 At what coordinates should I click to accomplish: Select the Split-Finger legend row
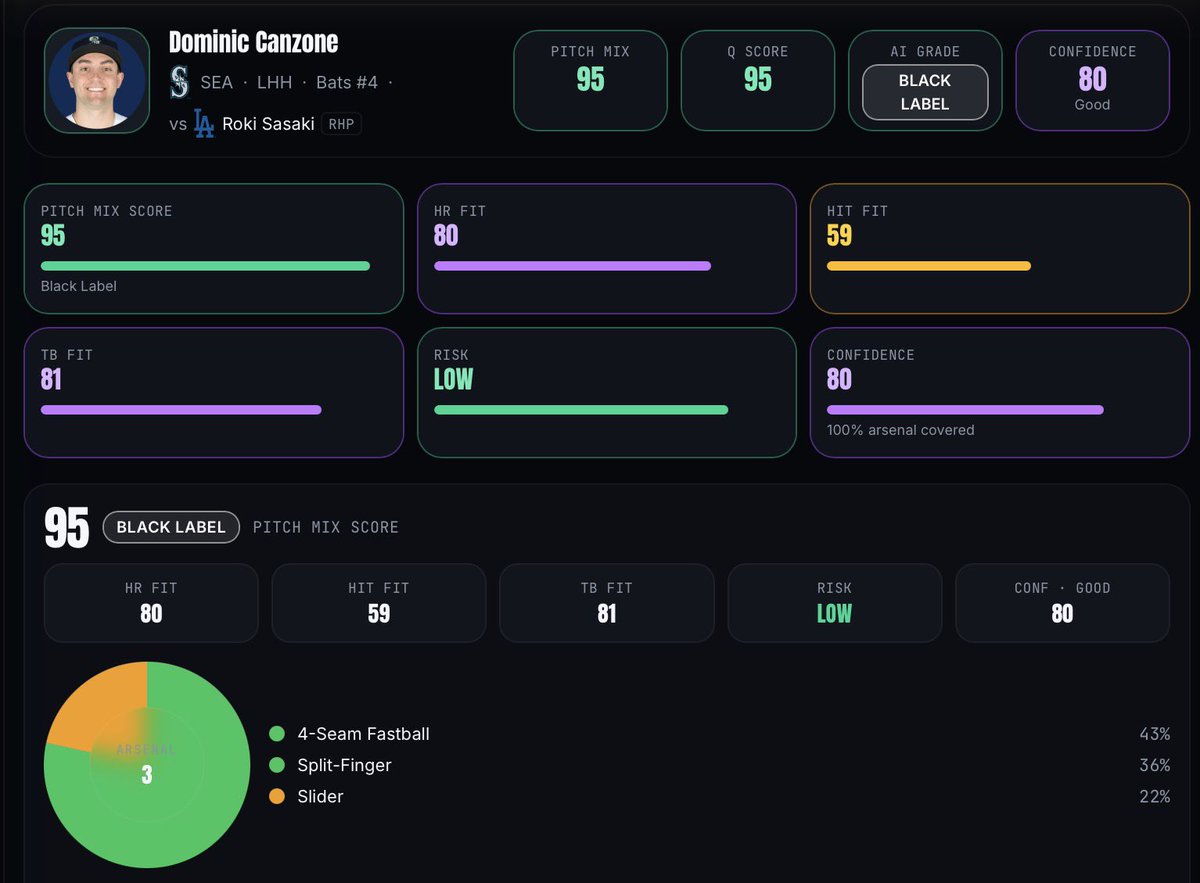720,765
